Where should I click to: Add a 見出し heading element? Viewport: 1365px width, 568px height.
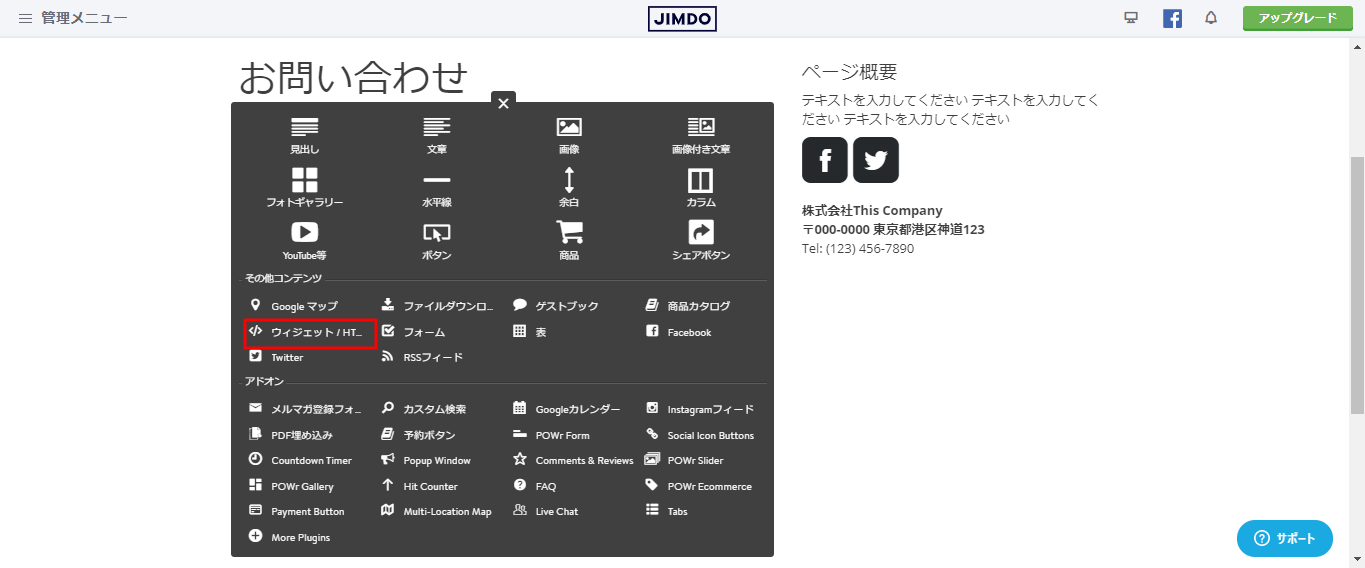[305, 135]
